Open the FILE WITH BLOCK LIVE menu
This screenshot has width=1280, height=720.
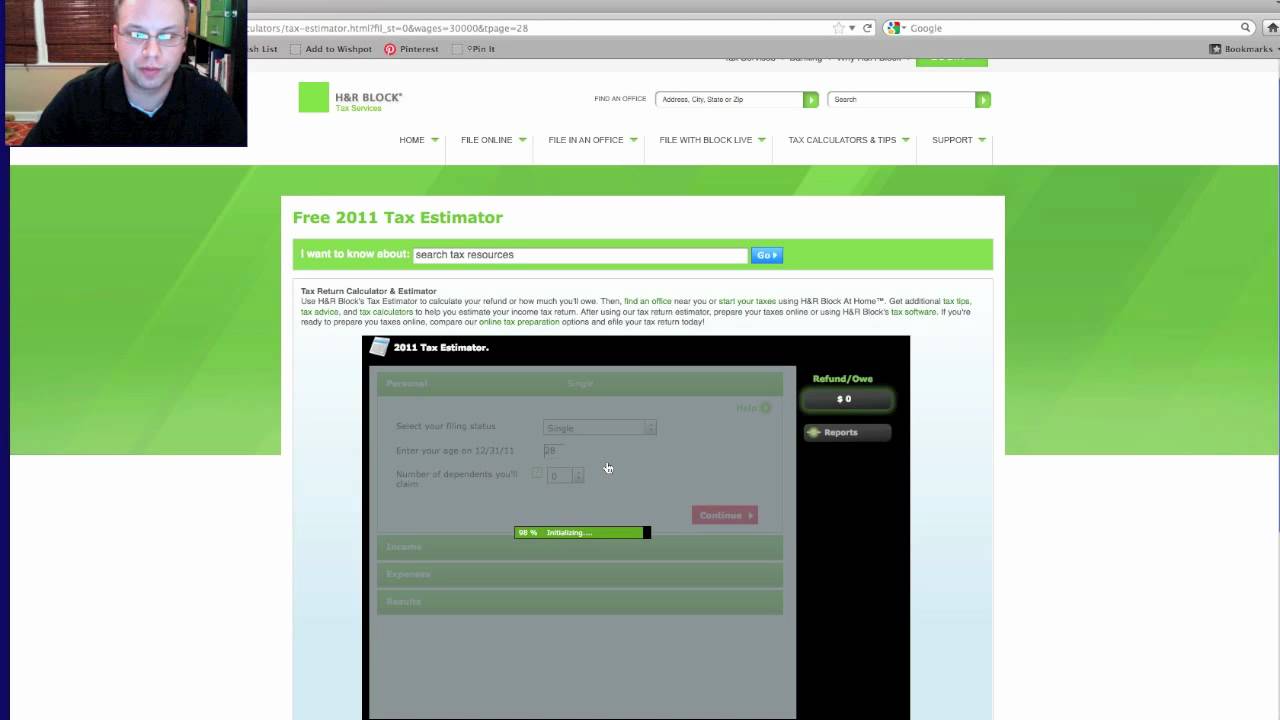click(x=713, y=140)
